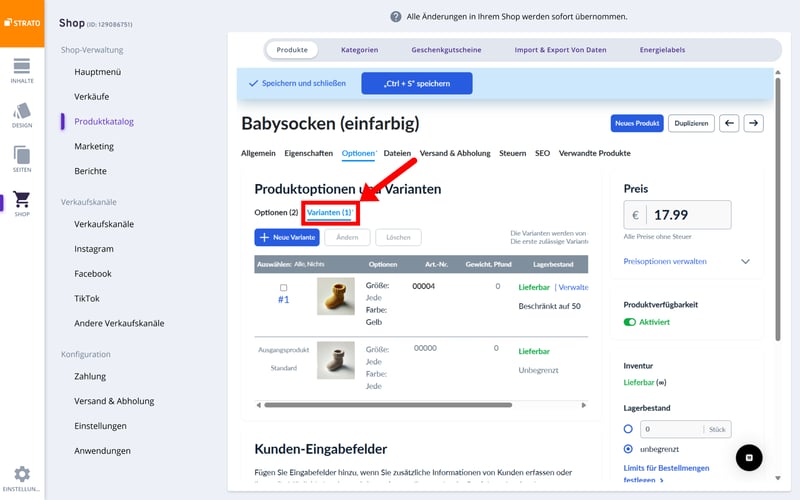Open the Allgemein product tab

(258, 153)
